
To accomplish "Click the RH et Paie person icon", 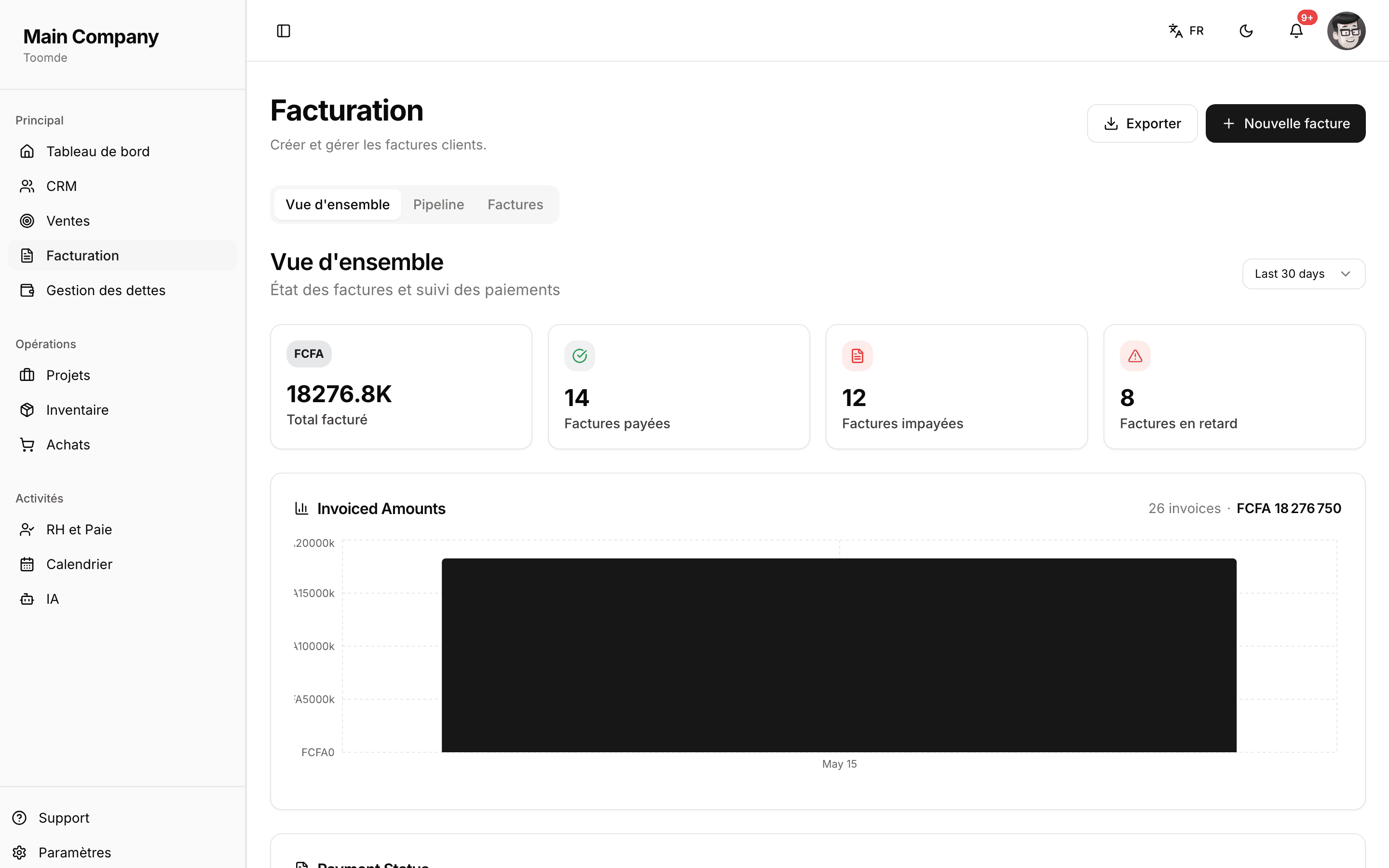I will tap(27, 530).
